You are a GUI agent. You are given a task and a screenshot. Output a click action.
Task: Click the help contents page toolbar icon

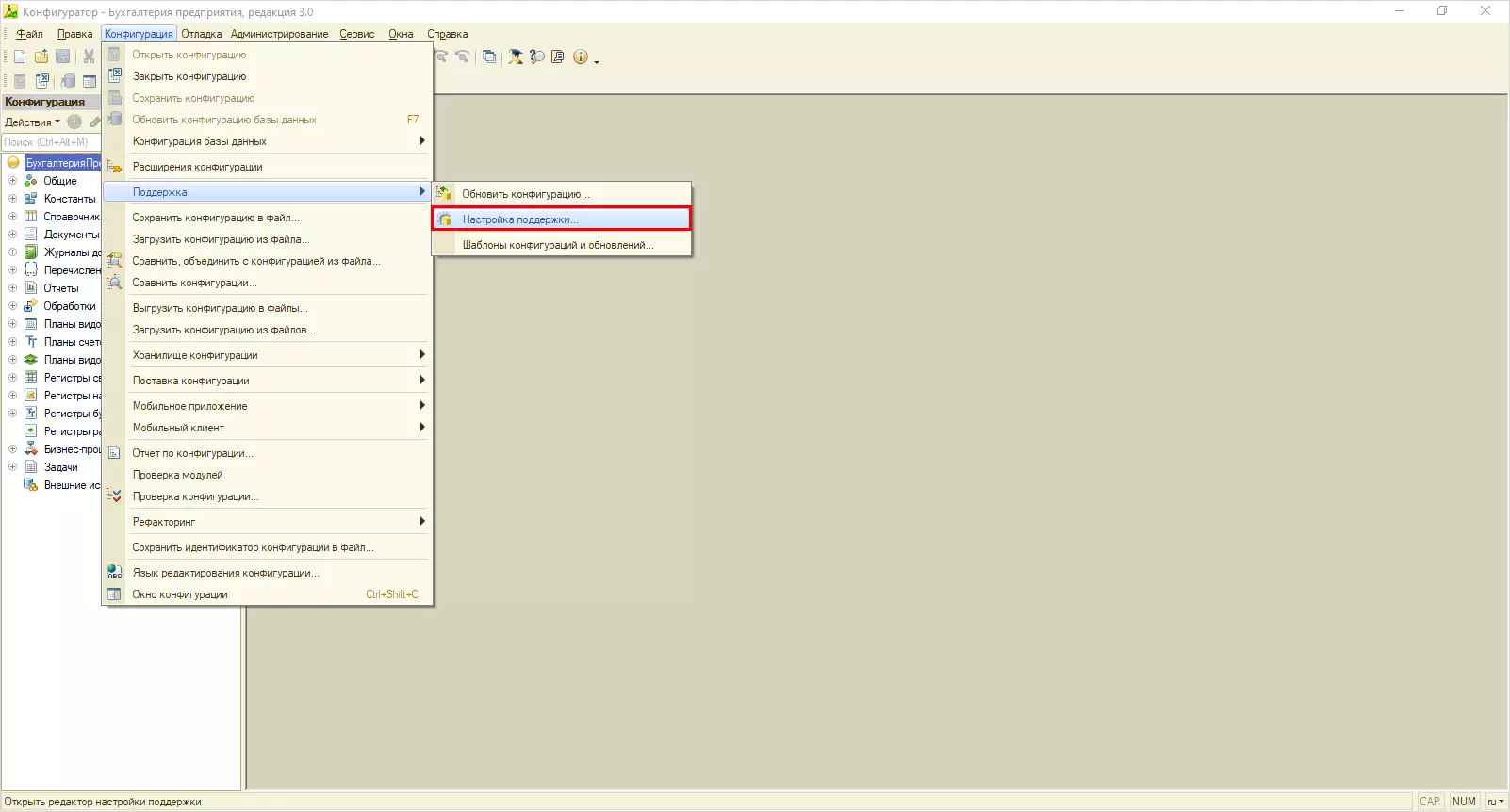coord(558,57)
